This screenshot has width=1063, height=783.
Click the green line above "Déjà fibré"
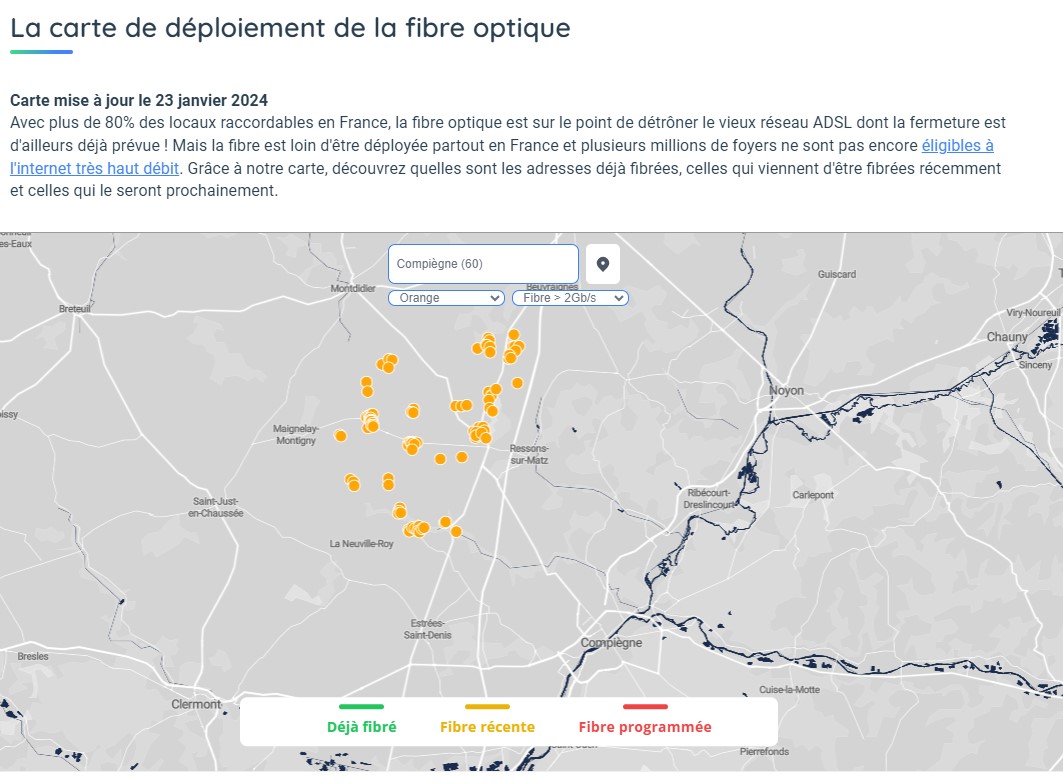click(361, 707)
